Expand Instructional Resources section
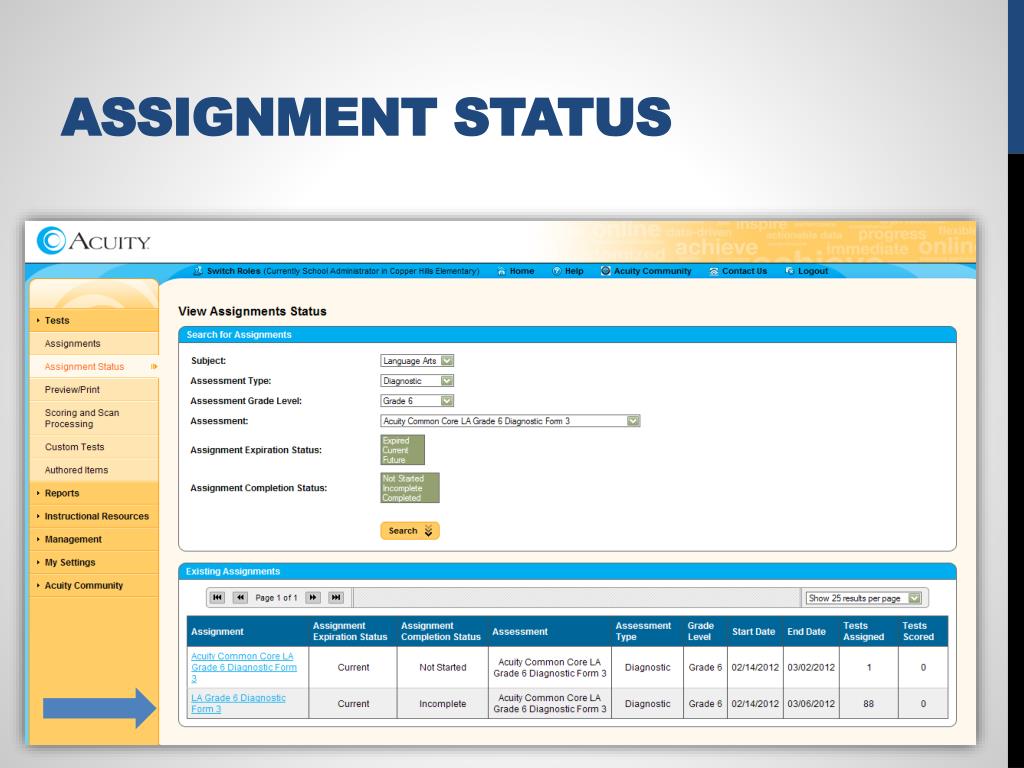This screenshot has height=768, width=1024. (94, 516)
